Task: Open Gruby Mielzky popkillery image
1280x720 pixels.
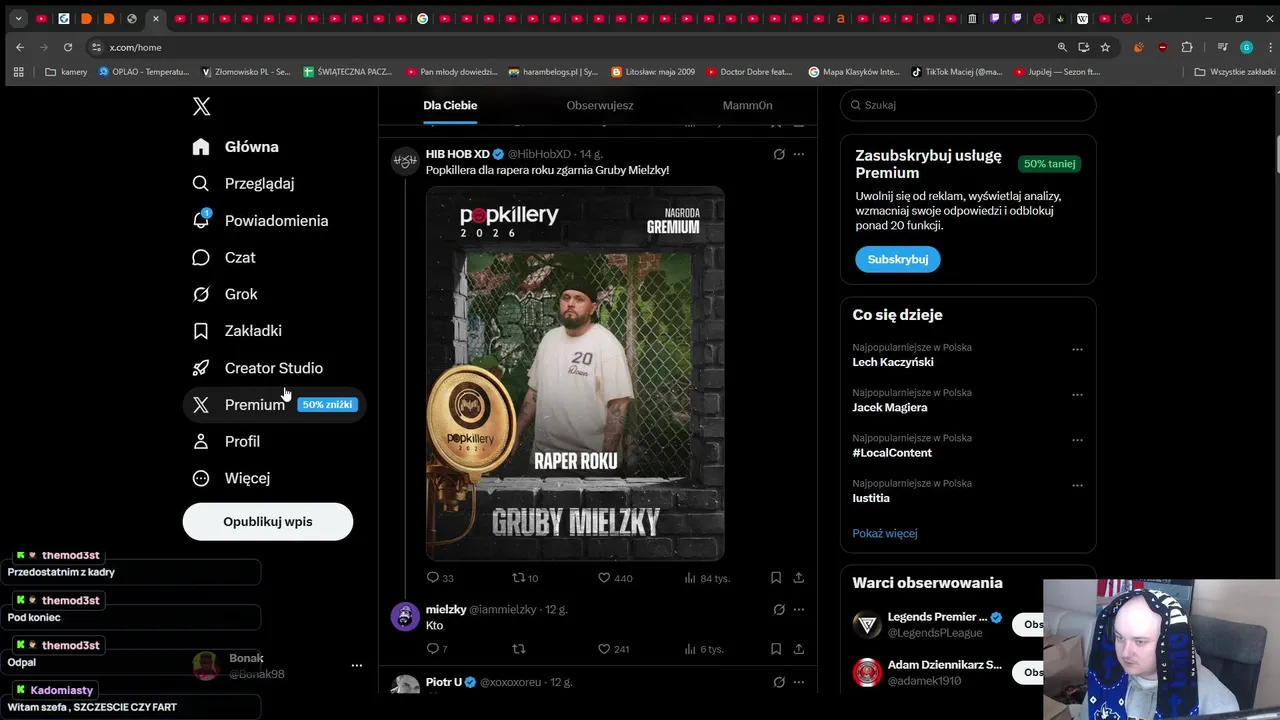Action: point(575,373)
